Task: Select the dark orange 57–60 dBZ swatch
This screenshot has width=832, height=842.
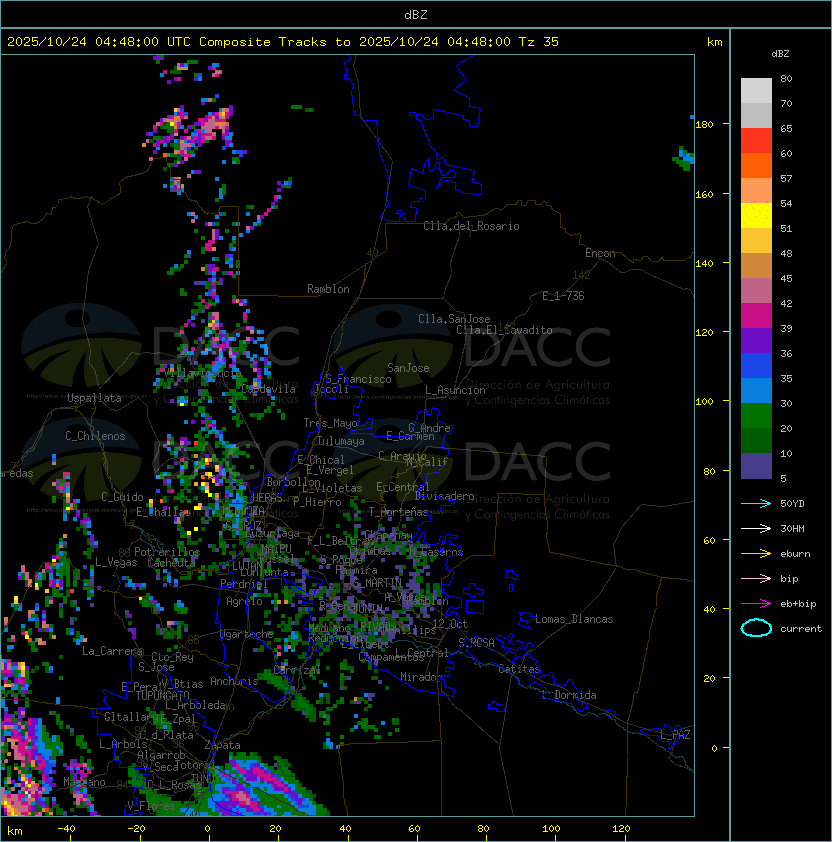Action: [756, 166]
